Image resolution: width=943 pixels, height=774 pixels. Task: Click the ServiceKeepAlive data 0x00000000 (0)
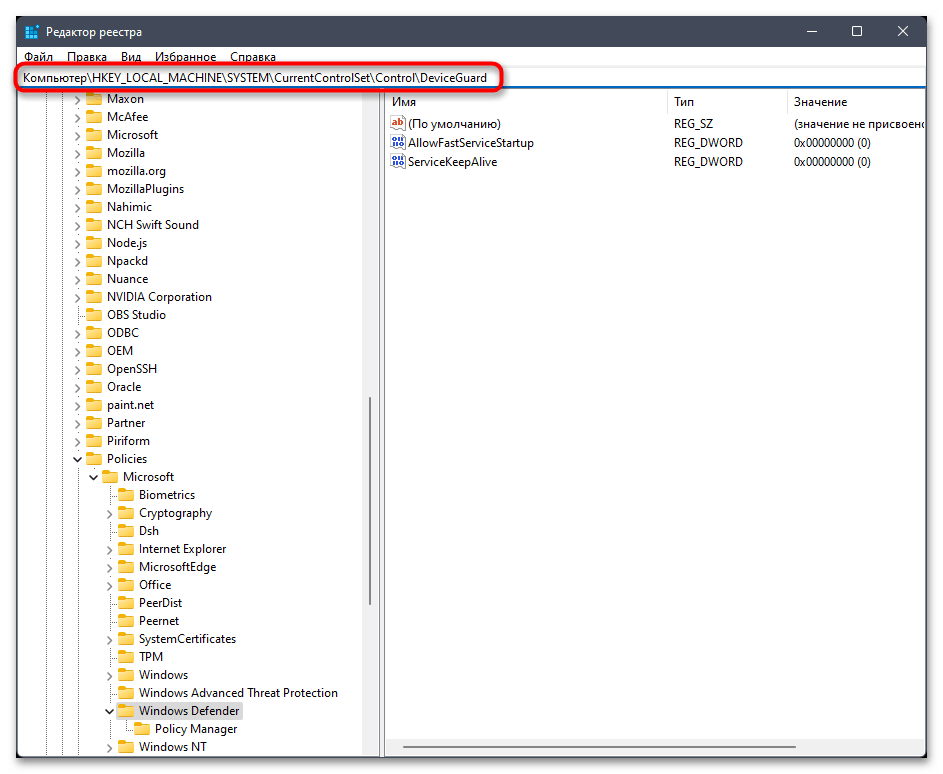832,161
